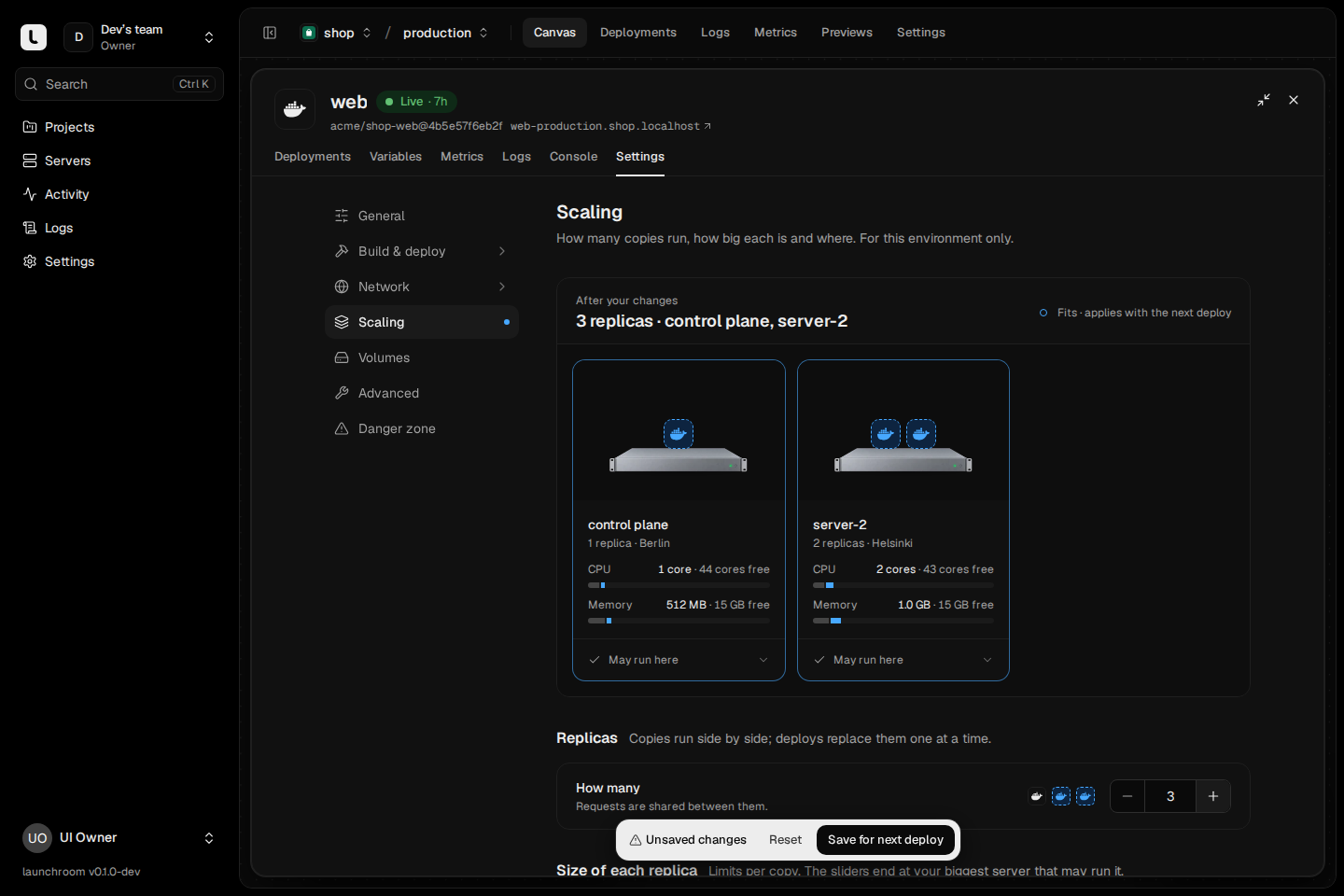1344x896 pixels.
Task: Switch to top Logs tab
Action: coord(716,33)
